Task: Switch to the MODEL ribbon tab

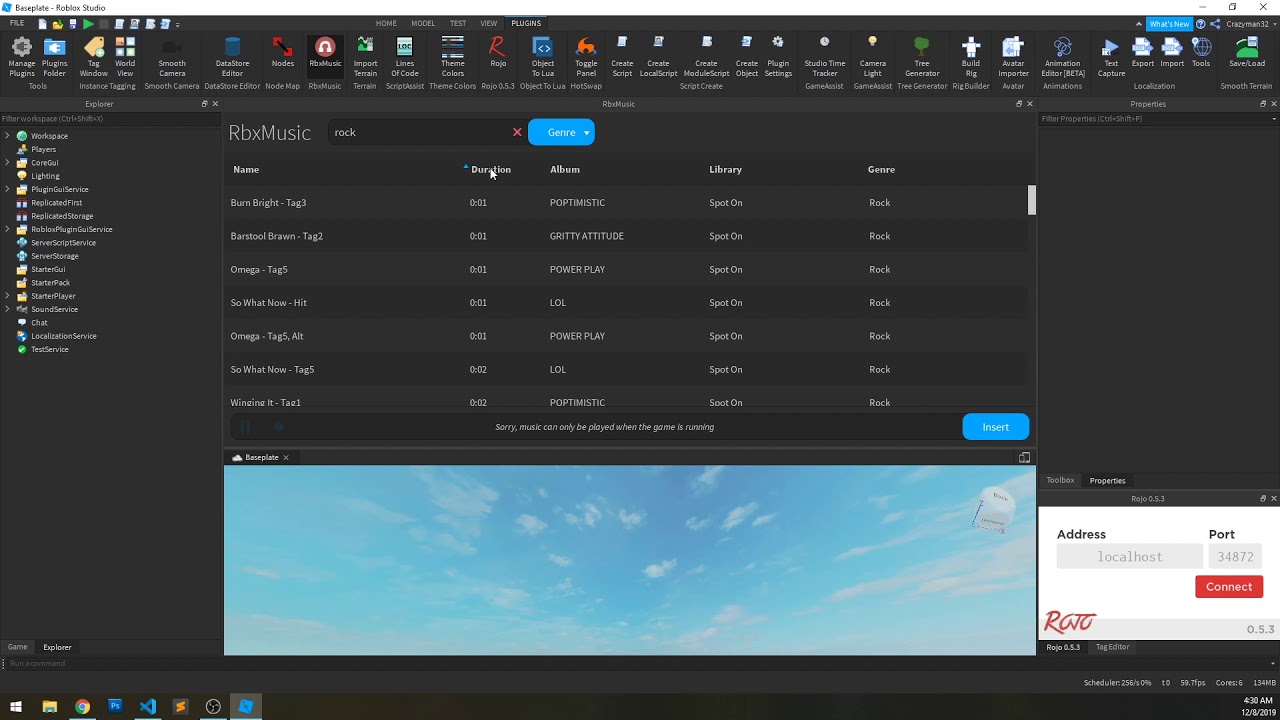Action: [x=423, y=23]
